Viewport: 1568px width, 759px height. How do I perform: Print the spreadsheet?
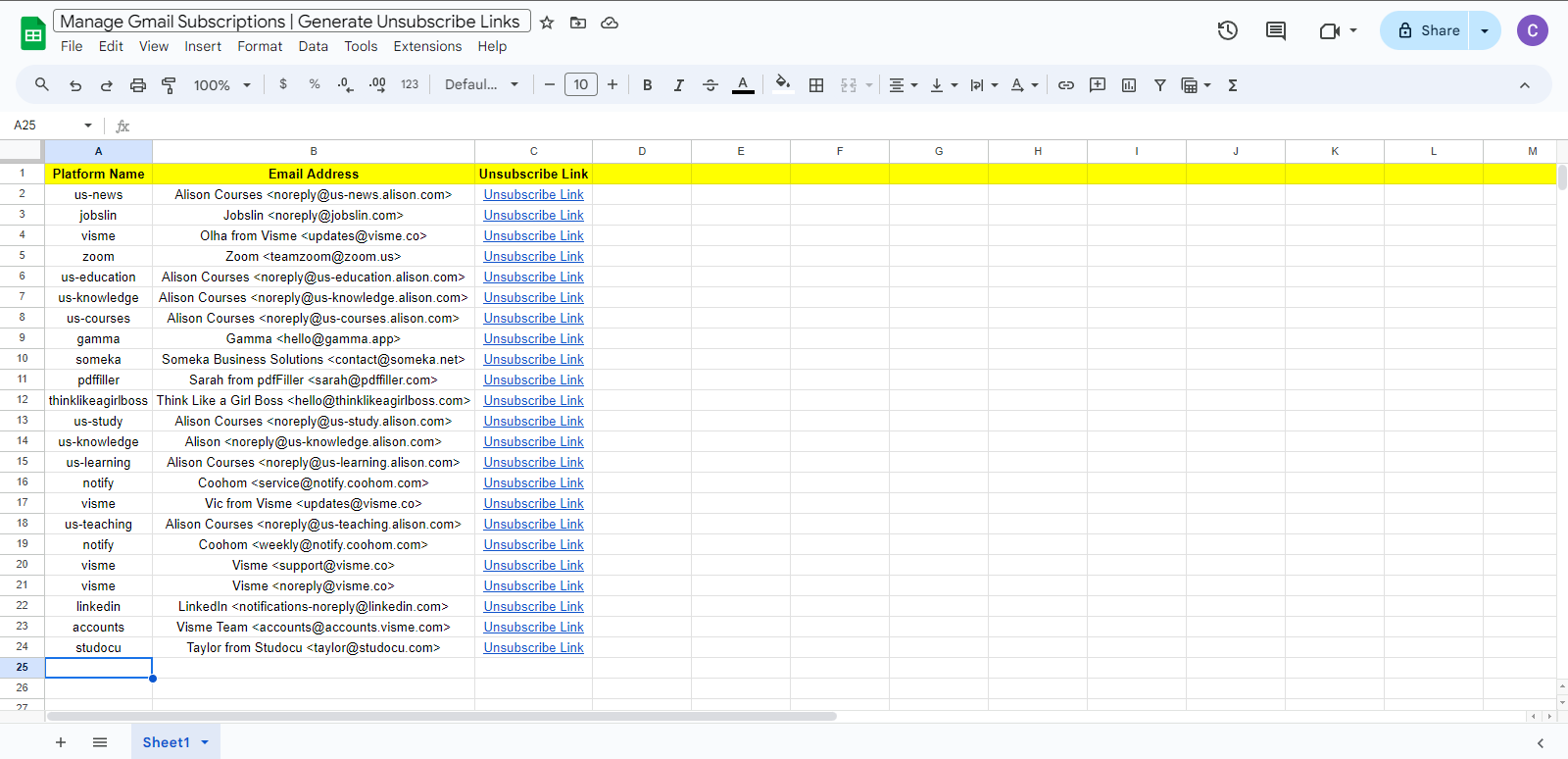[x=138, y=85]
